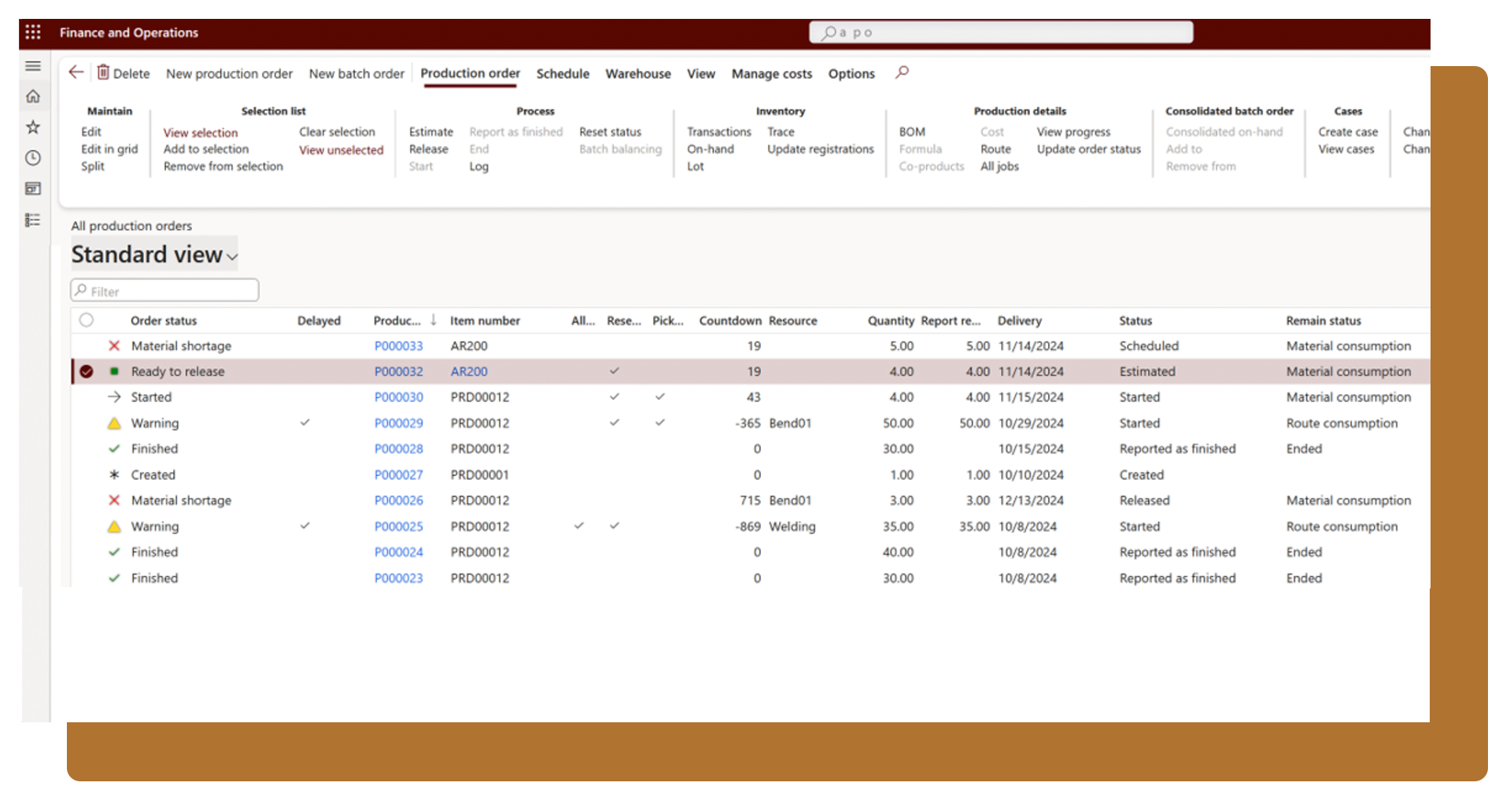
Task: Deselect the checked P000032 row marker
Action: 87,371
